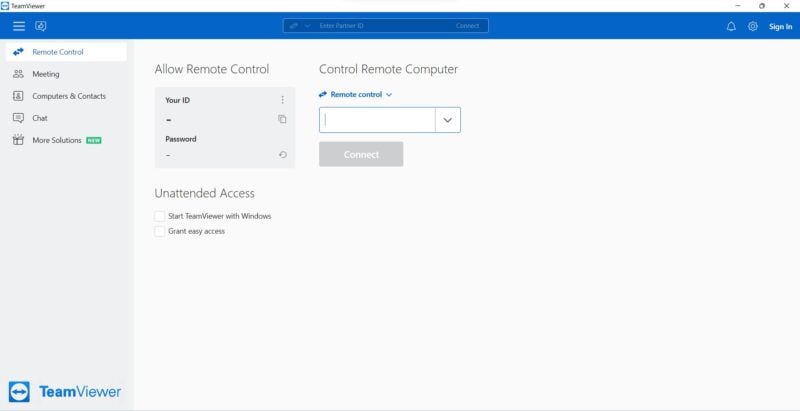The height and width of the screenshot is (411, 800).
Task: Select the Meeting sidebar item
Action: point(46,74)
